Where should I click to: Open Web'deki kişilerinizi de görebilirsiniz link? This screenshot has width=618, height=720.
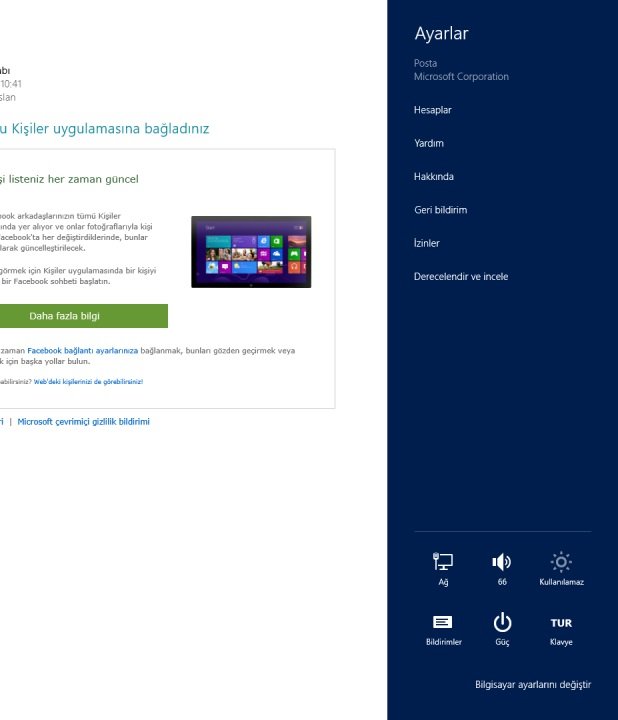[x=88, y=382]
